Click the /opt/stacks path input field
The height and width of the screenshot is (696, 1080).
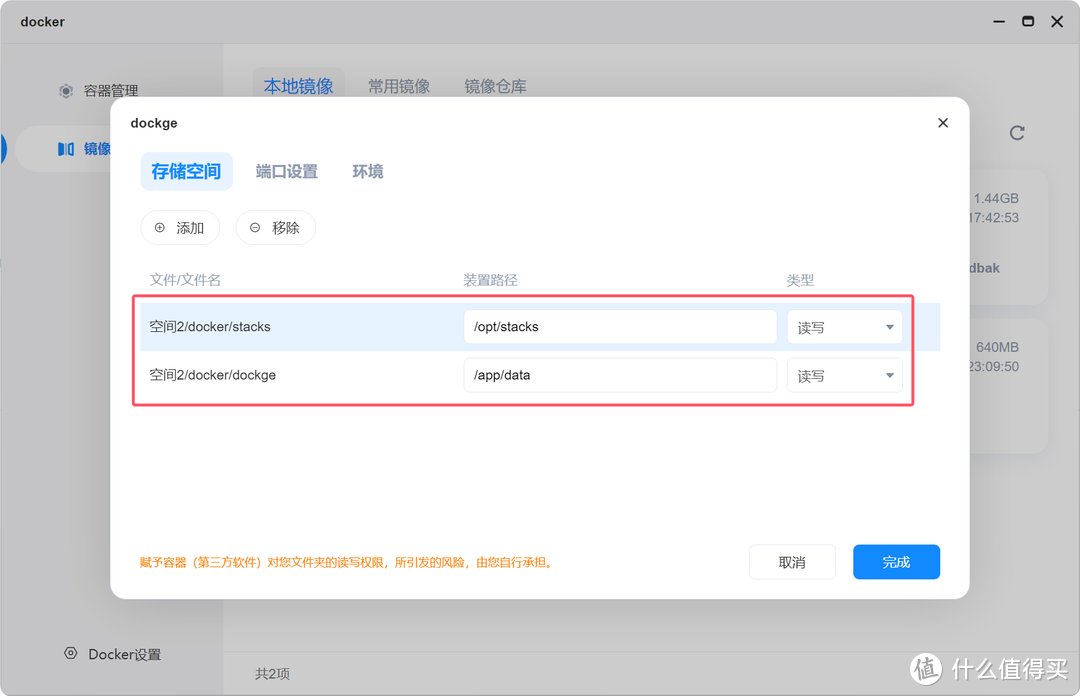620,326
